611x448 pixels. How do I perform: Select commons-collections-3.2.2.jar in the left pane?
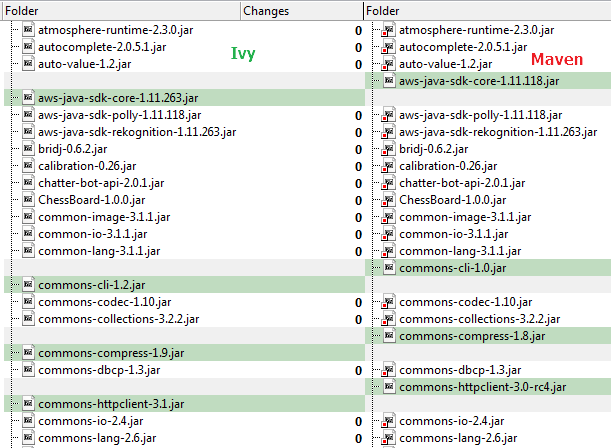[x=118, y=319]
